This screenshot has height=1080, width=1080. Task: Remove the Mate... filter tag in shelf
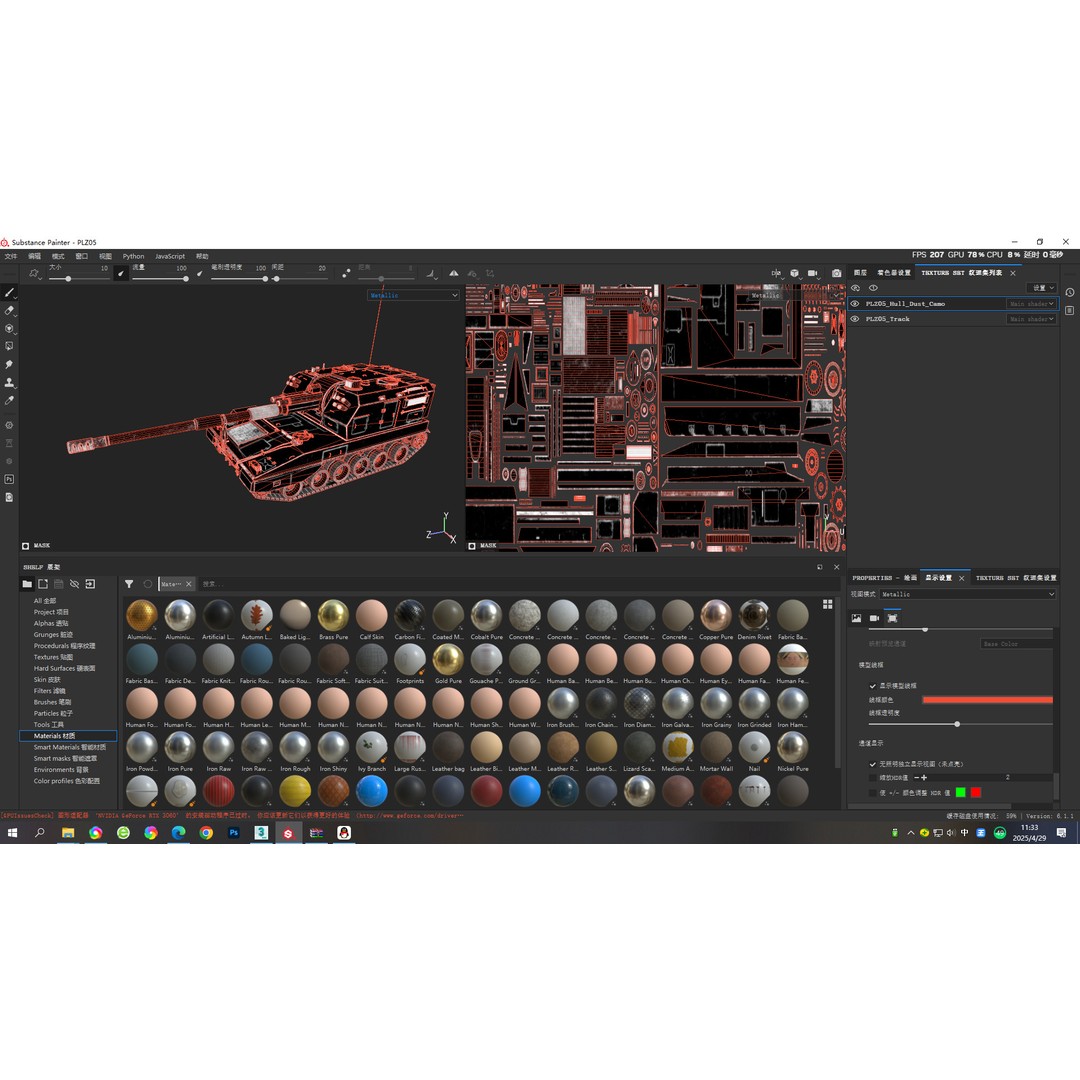click(189, 584)
